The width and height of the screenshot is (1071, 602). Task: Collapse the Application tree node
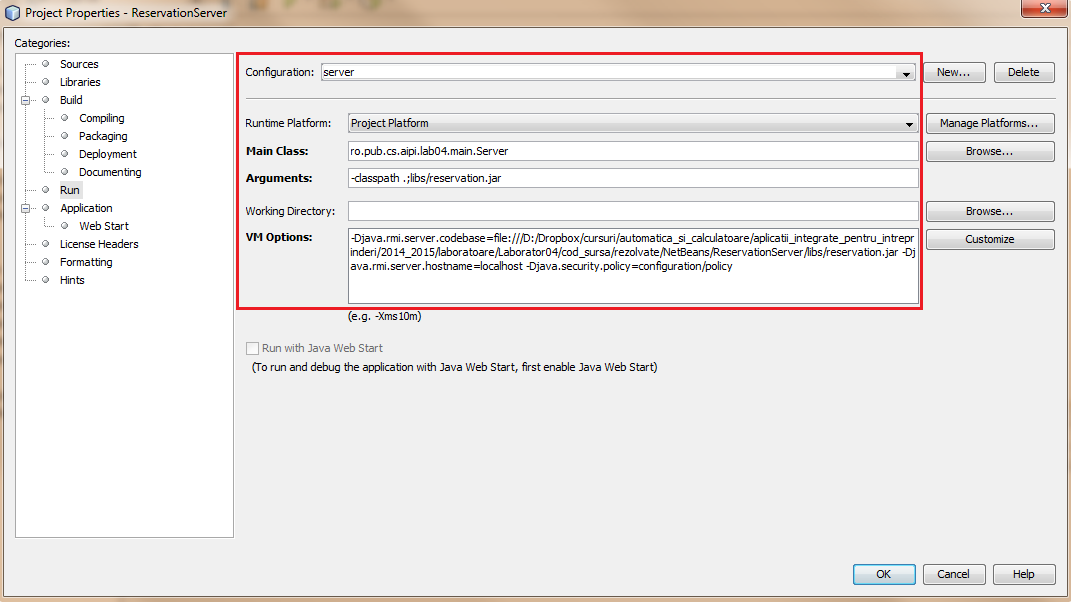(x=25, y=208)
